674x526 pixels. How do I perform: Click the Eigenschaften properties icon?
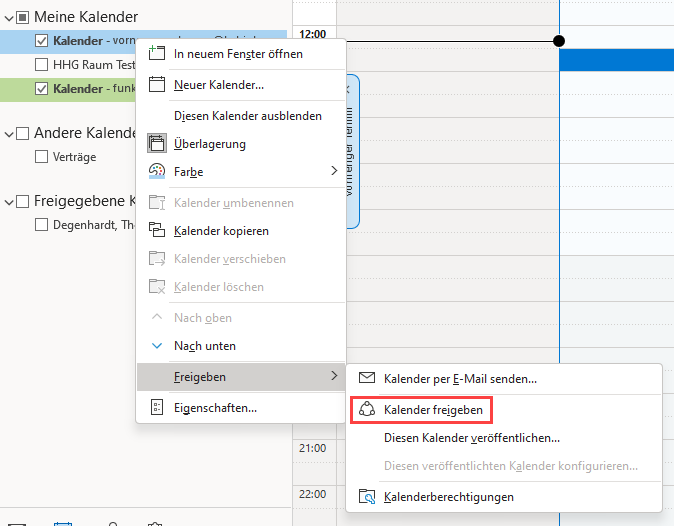click(x=157, y=407)
